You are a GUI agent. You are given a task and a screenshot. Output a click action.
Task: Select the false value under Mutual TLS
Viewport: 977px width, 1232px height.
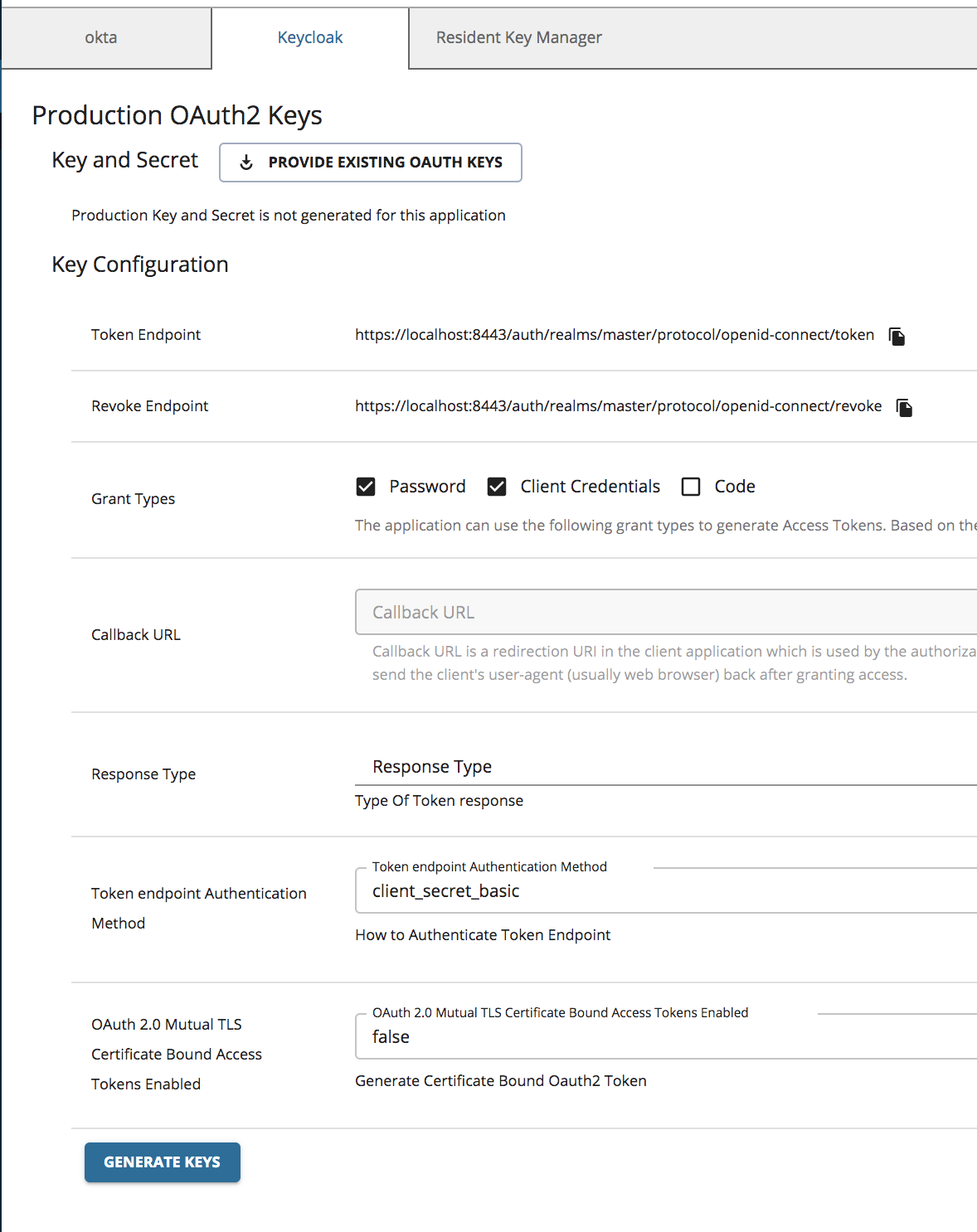click(390, 1036)
